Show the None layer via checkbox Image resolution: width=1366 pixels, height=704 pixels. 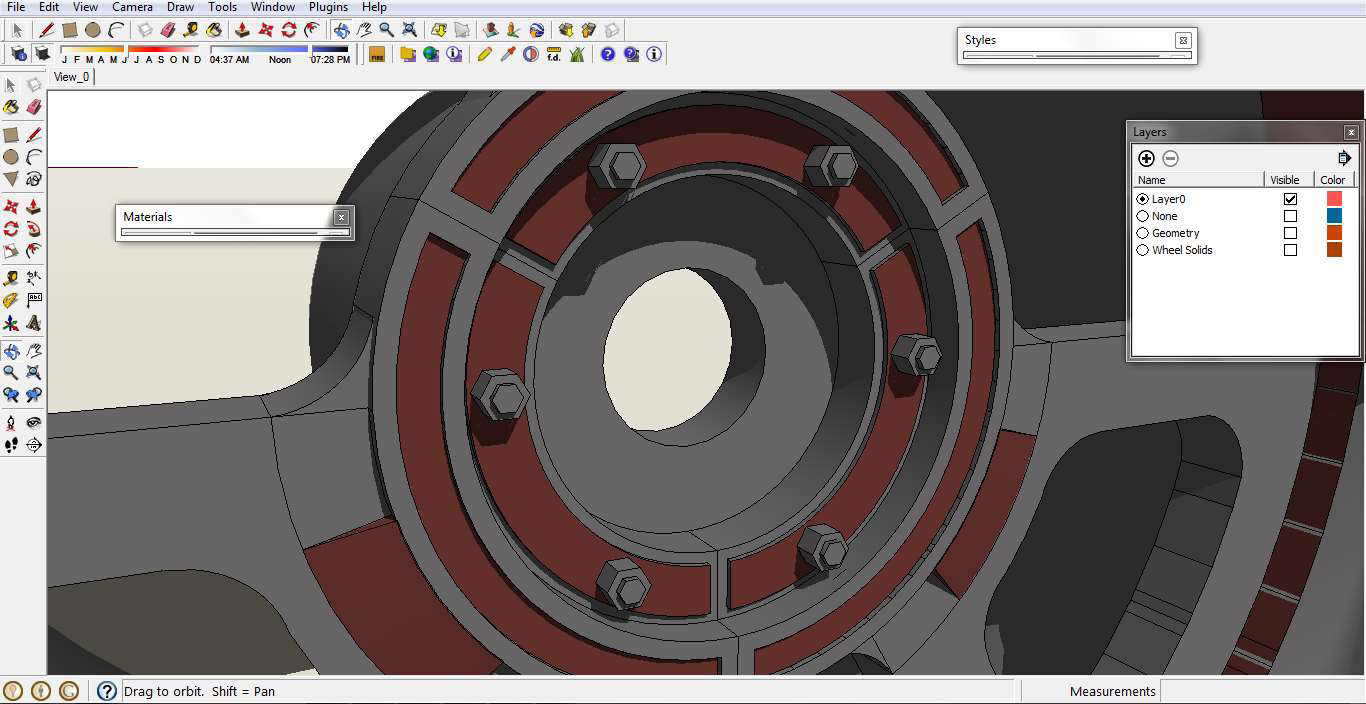[1290, 216]
